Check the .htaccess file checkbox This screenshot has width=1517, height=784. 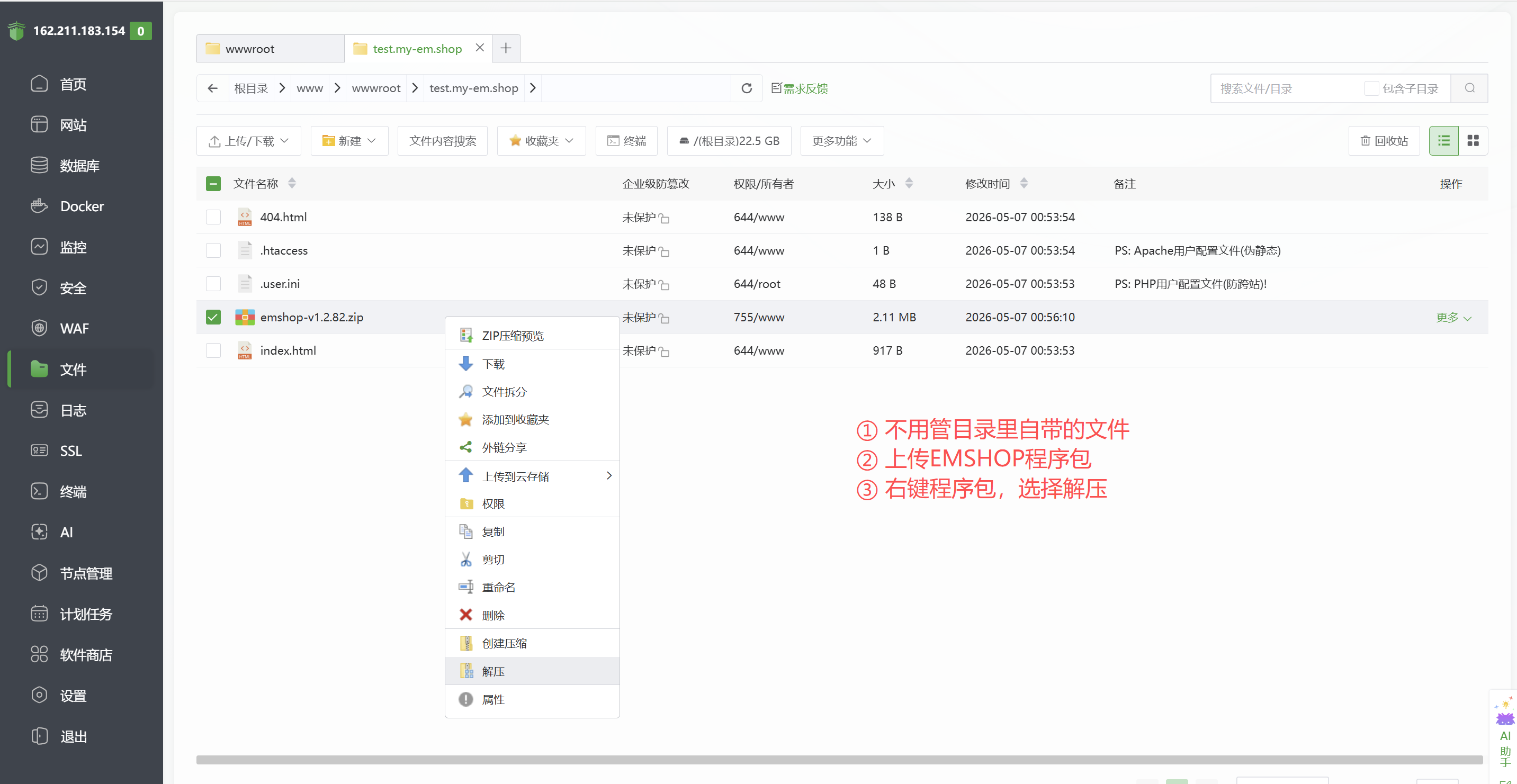(x=213, y=251)
